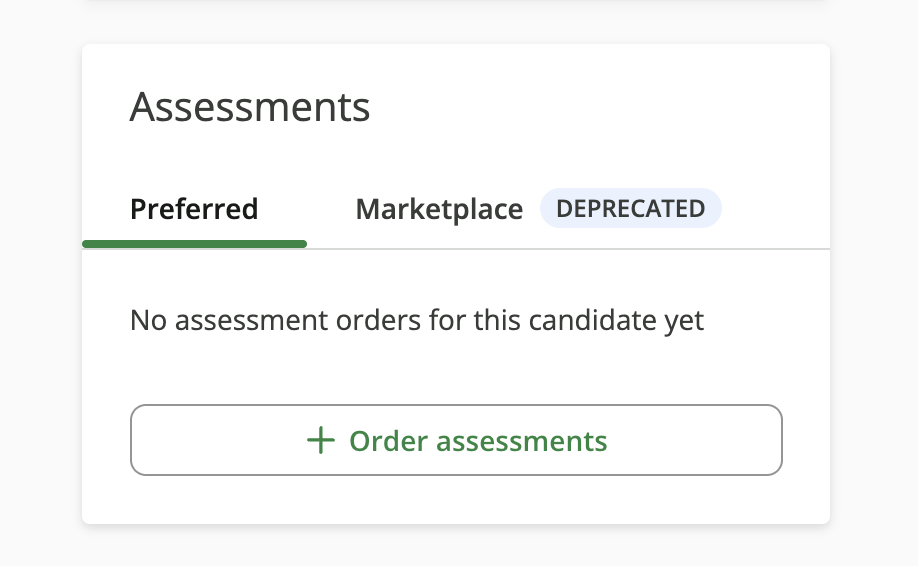This screenshot has width=918, height=566.
Task: Click the plus icon in Order assessments
Action: click(321, 440)
